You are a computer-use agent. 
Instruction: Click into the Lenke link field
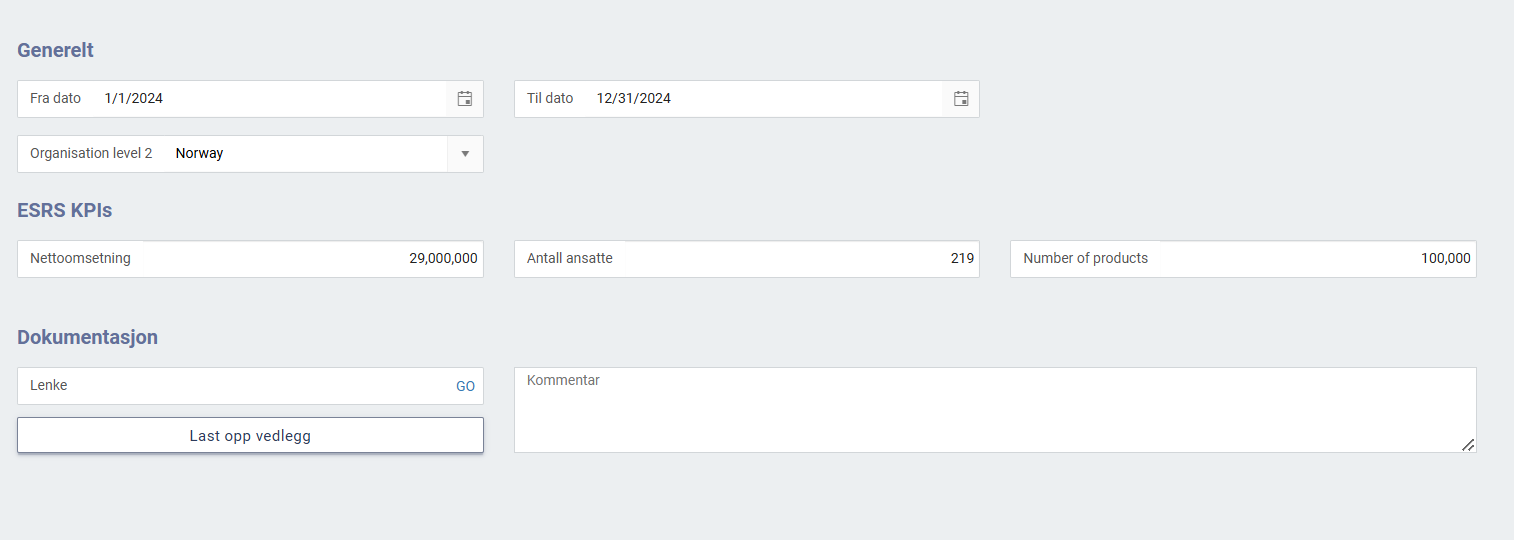235,386
